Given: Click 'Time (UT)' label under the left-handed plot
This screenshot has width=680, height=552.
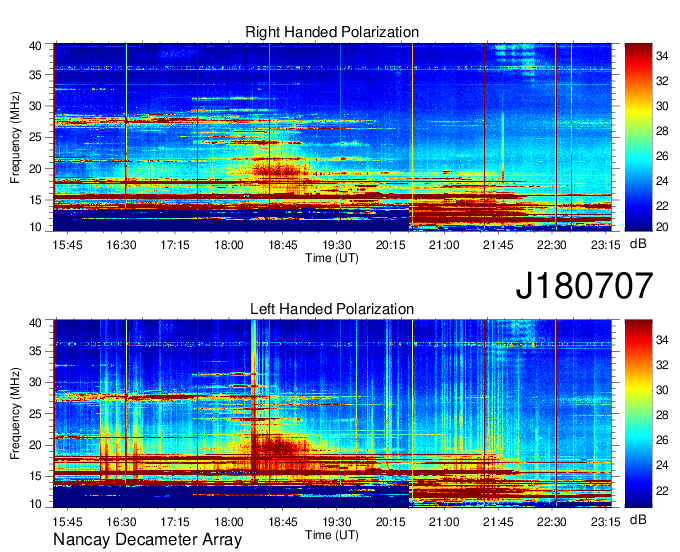Looking at the screenshot, I should pyautogui.click(x=332, y=535).
